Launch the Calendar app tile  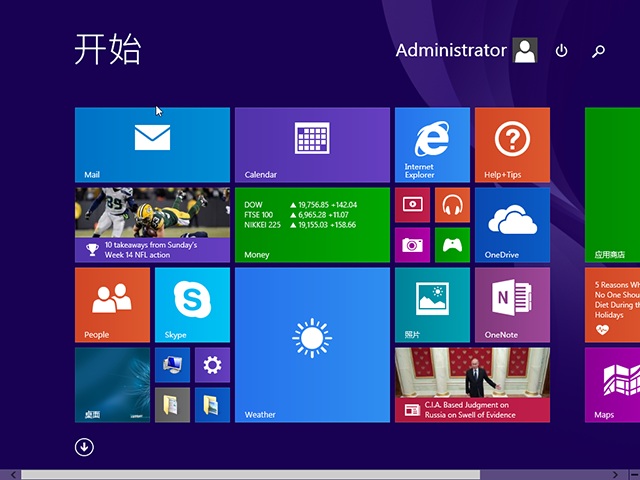[312, 144]
